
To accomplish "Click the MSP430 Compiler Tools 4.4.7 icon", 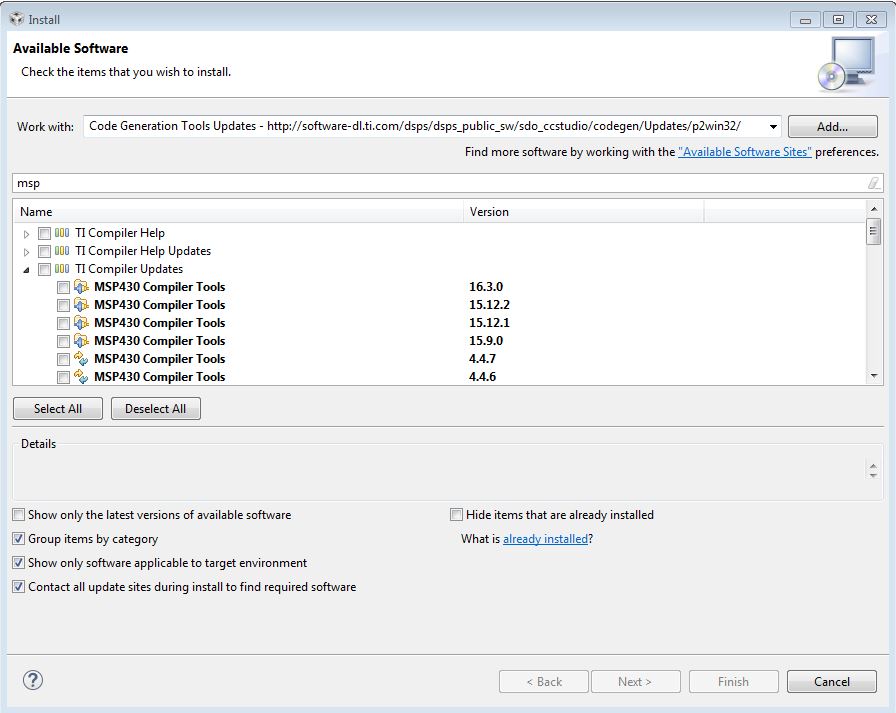I will tap(82, 359).
